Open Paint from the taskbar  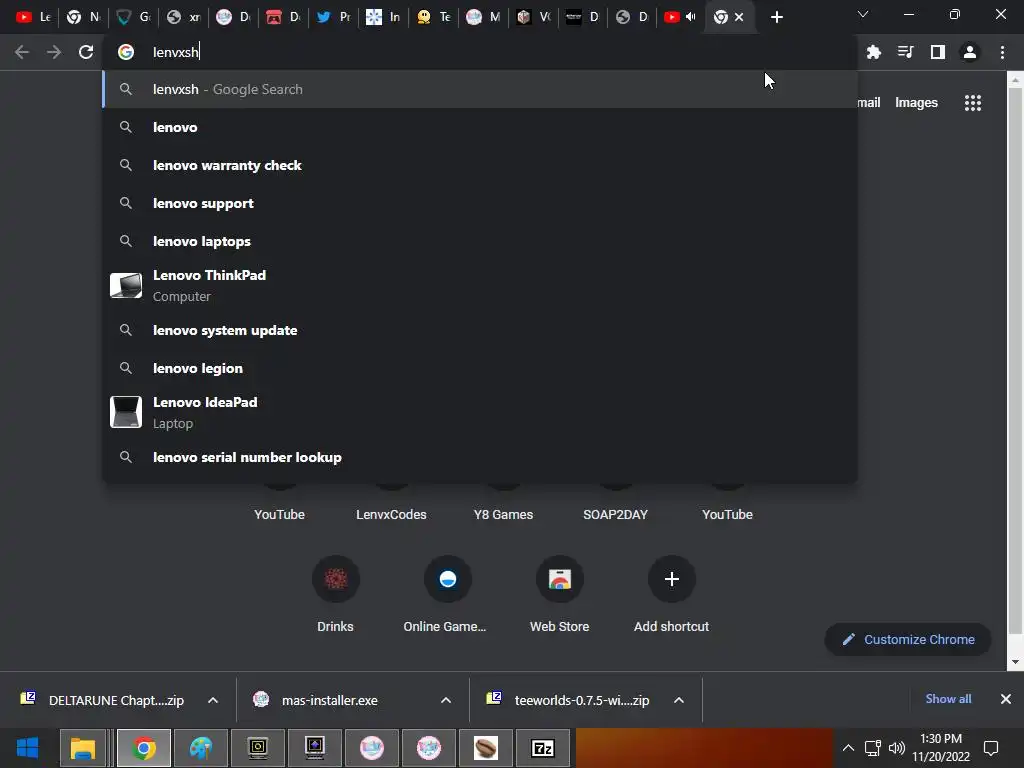pos(201,748)
